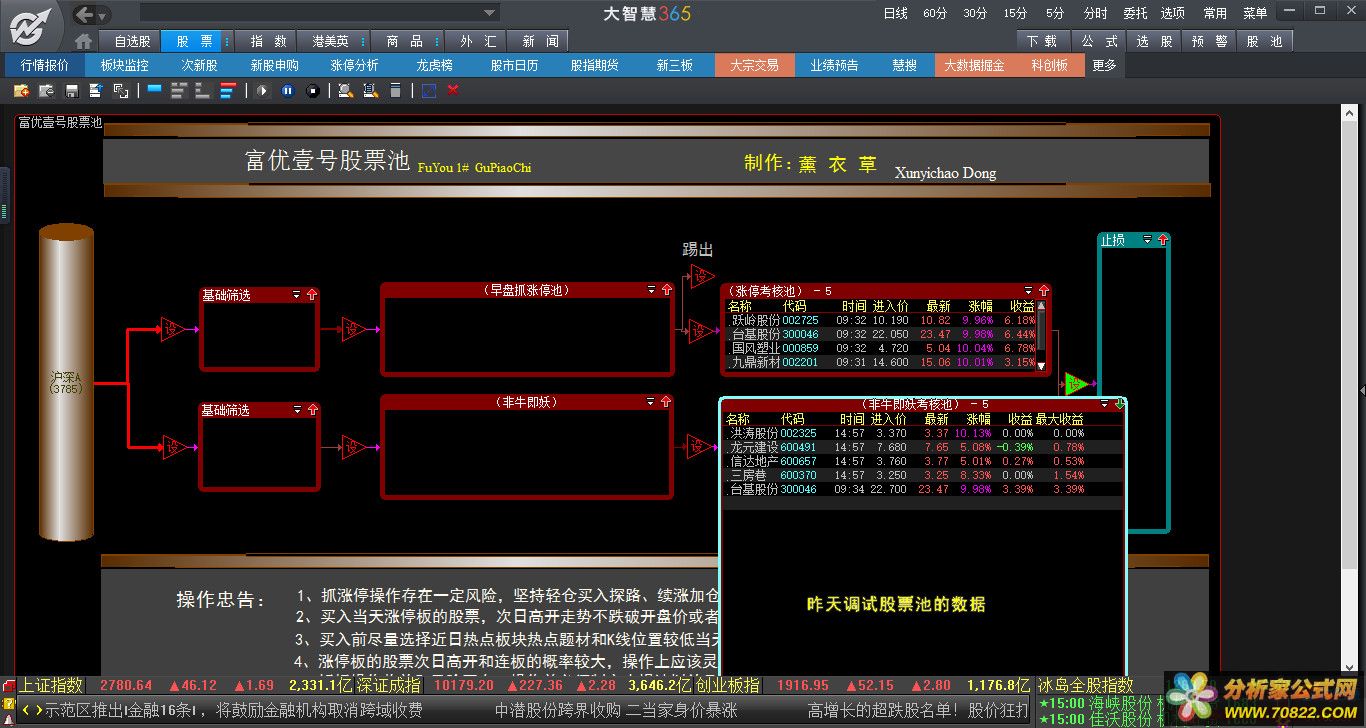
Task: Click the blue fullscreen frame icon
Action: [429, 90]
